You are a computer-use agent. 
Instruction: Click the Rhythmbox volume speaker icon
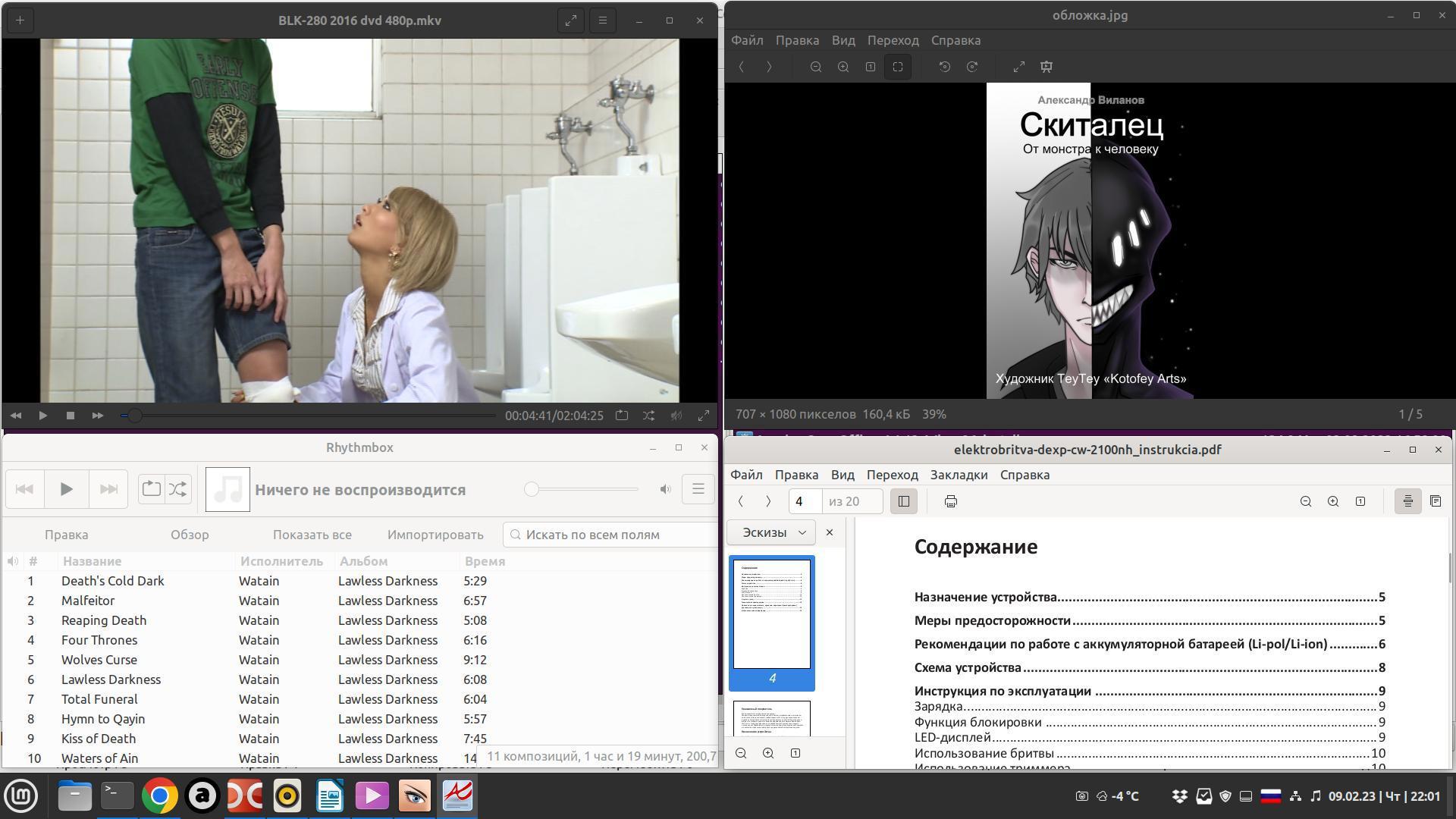tap(665, 489)
